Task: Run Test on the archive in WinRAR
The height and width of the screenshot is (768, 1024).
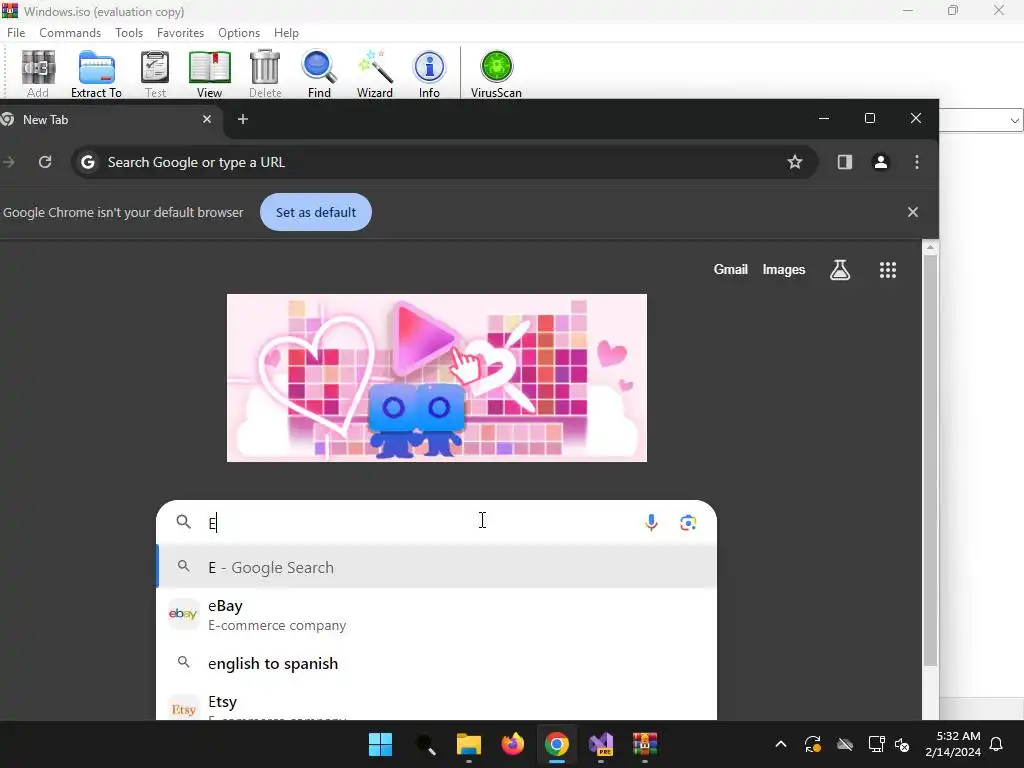Action: click(x=155, y=74)
